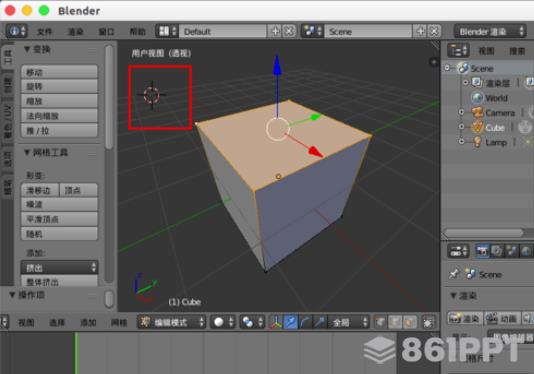This screenshot has width=534, height=374.
Task: Click the 平滑顶点 button
Action: (x=60, y=219)
